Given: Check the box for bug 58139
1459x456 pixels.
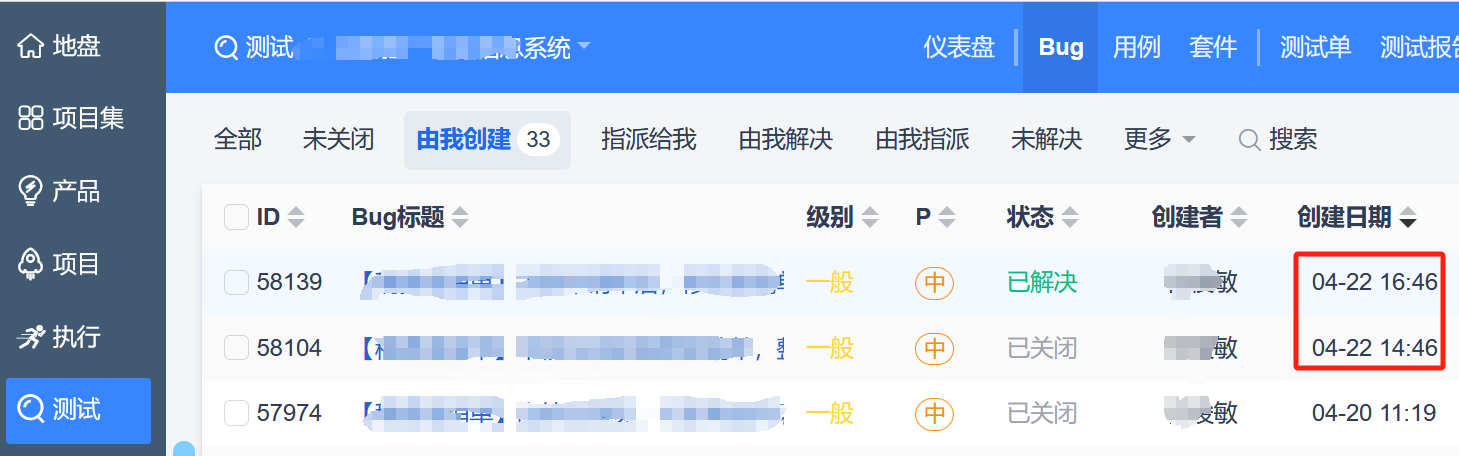Looking at the screenshot, I should pos(236,283).
